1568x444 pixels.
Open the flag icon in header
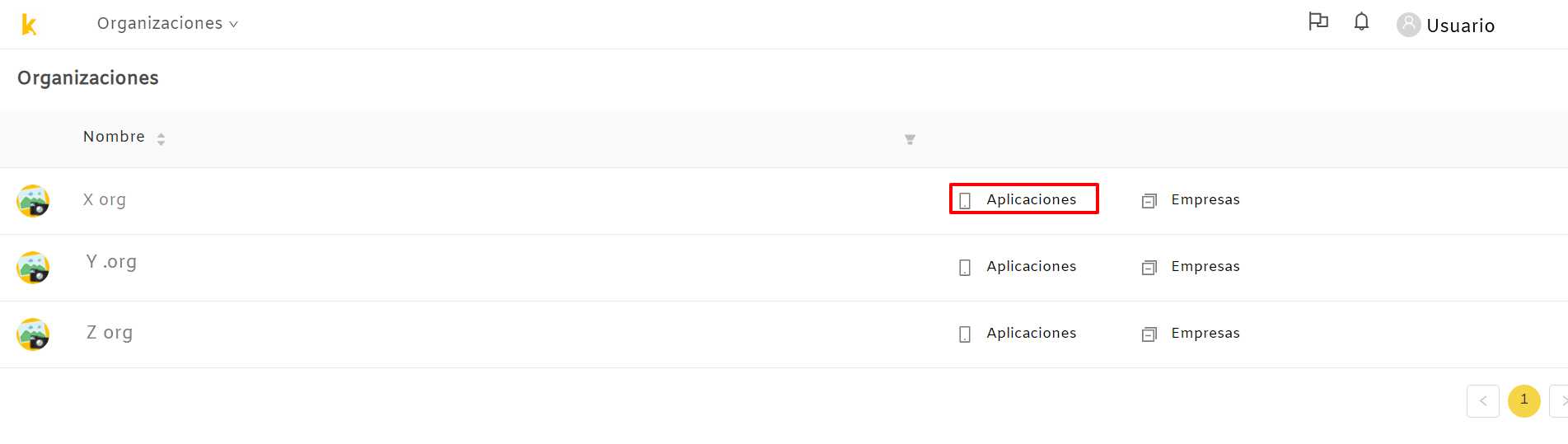[1318, 21]
